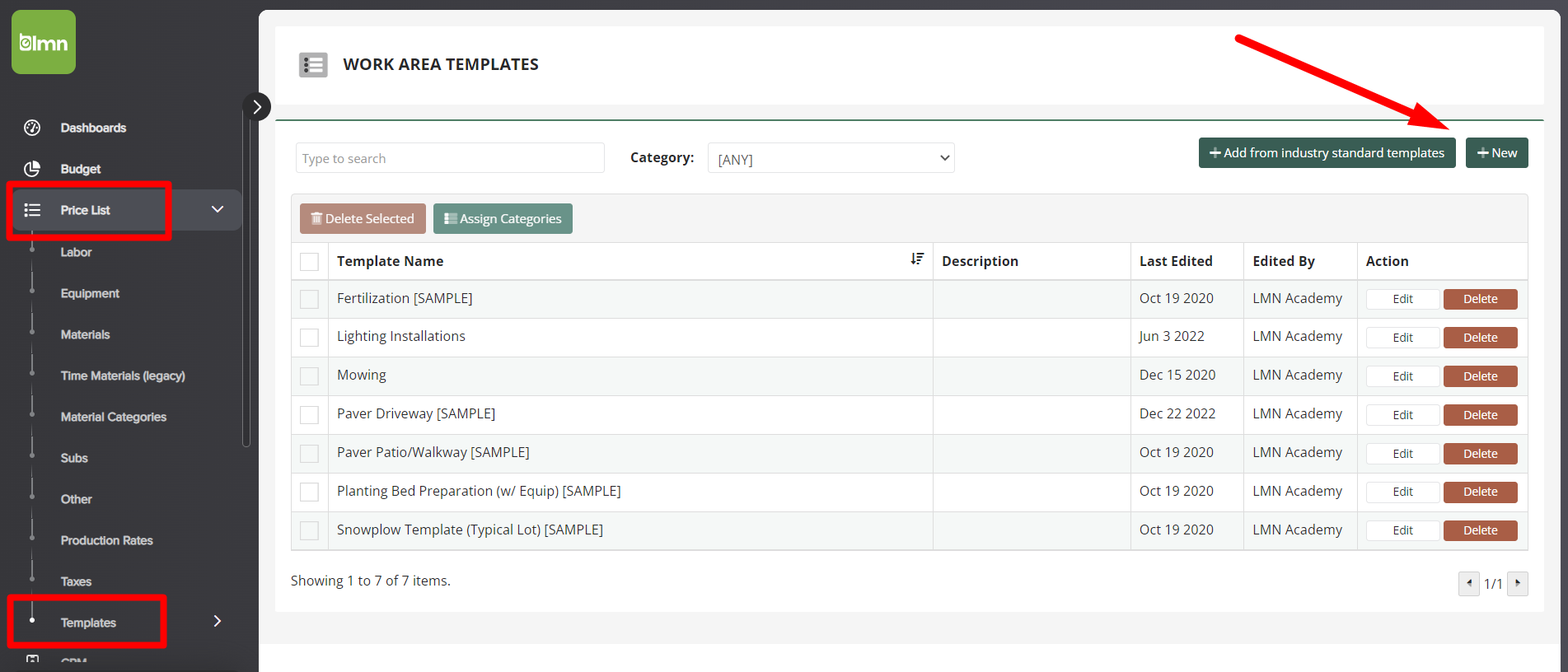This screenshot has height=672, width=1568.
Task: Edit the Planting Bed Preparation template
Action: tap(1402, 492)
